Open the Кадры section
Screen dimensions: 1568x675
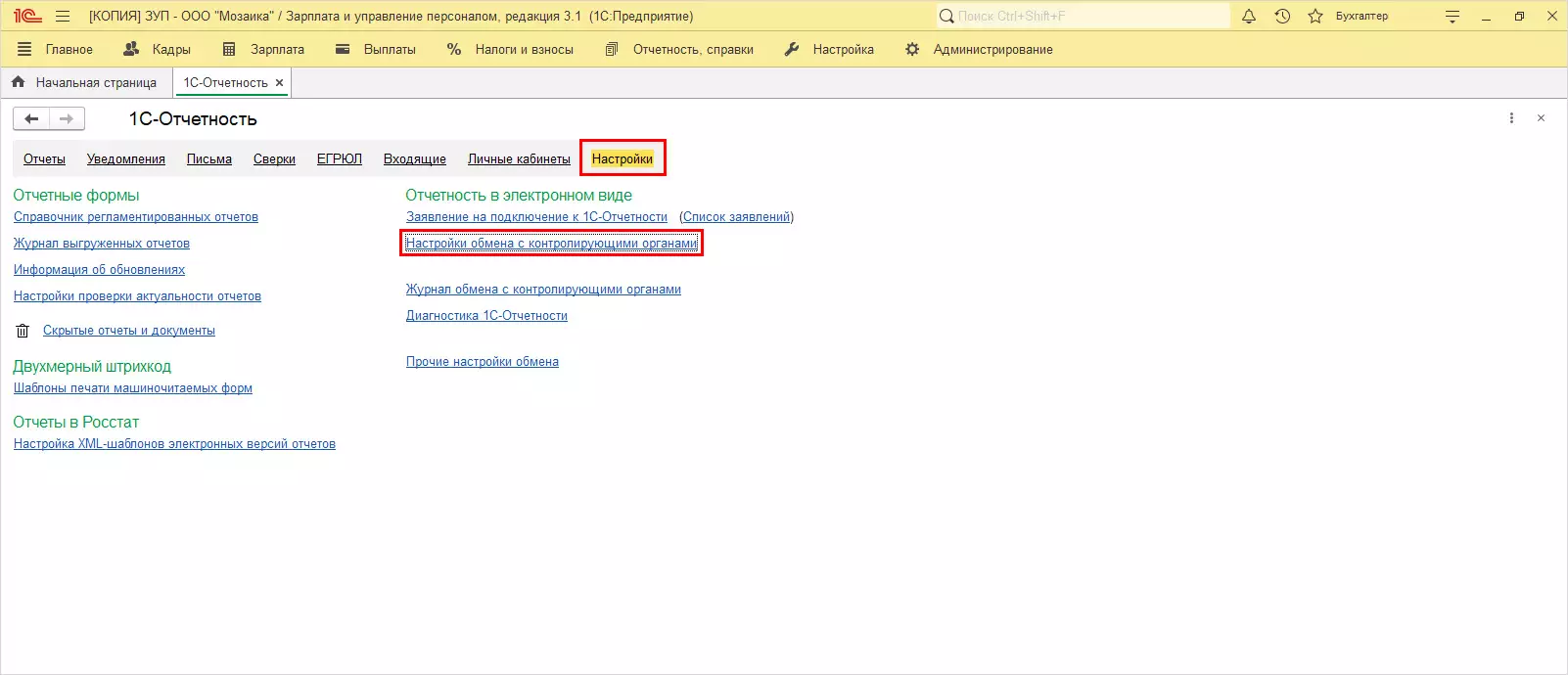(158, 49)
